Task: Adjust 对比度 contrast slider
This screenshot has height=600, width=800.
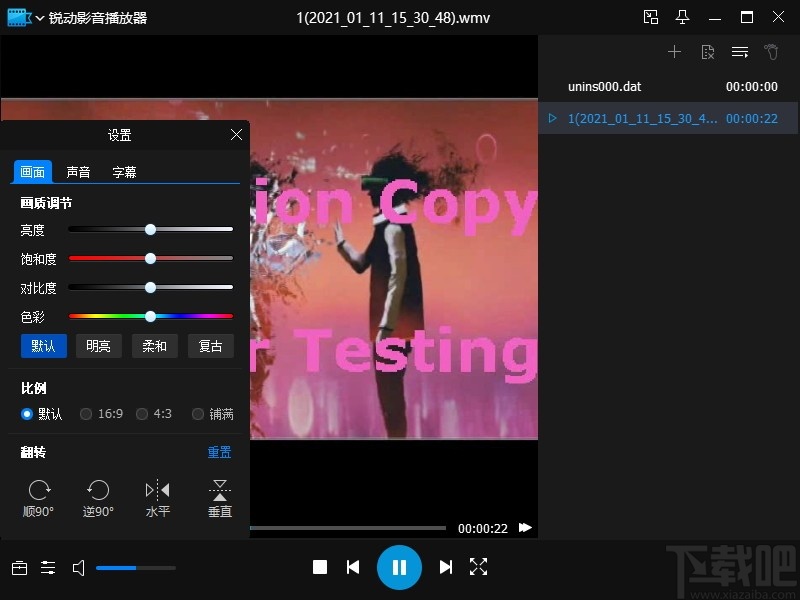Action: [x=151, y=287]
